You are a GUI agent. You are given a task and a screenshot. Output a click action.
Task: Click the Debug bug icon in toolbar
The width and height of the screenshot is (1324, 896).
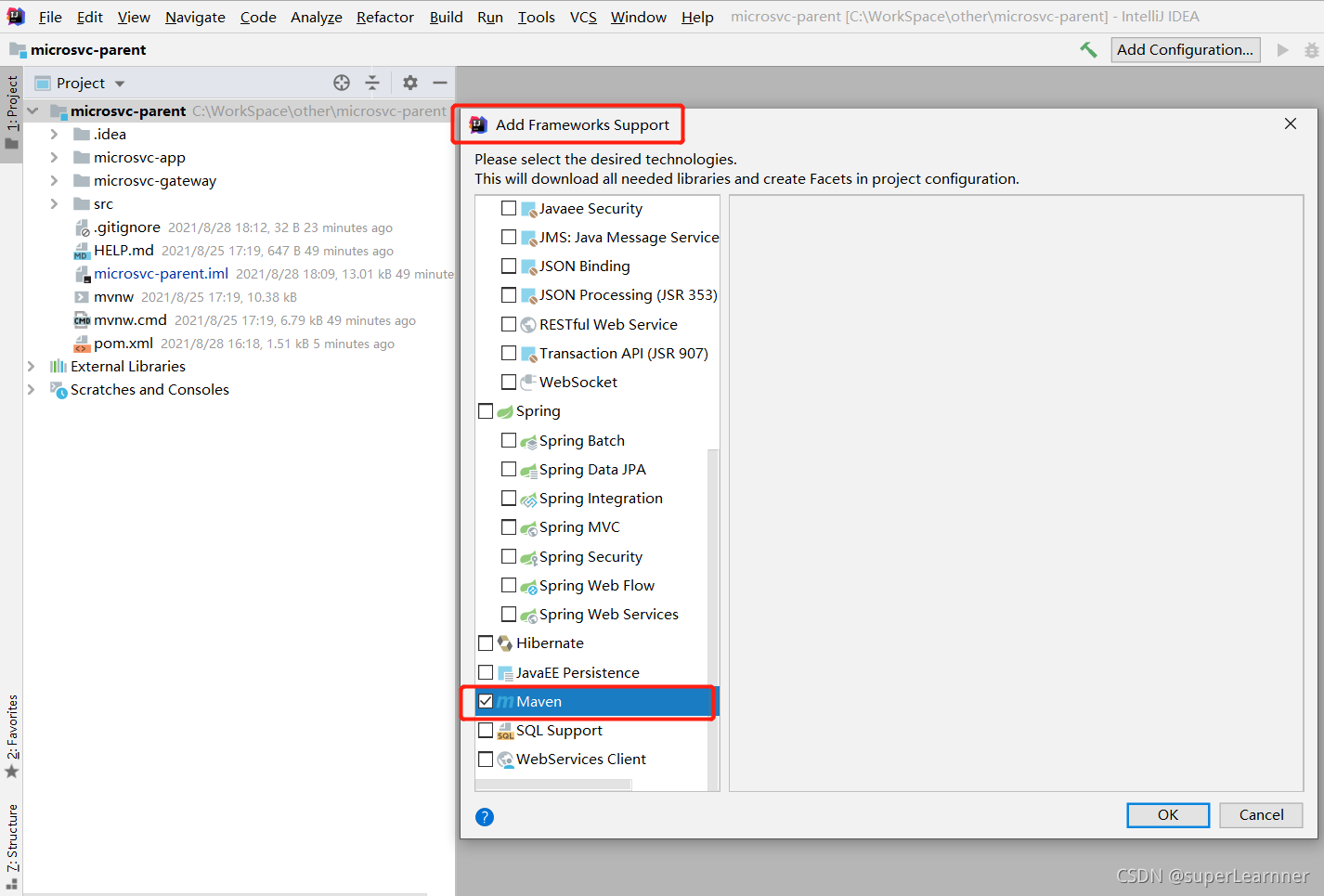1312,50
